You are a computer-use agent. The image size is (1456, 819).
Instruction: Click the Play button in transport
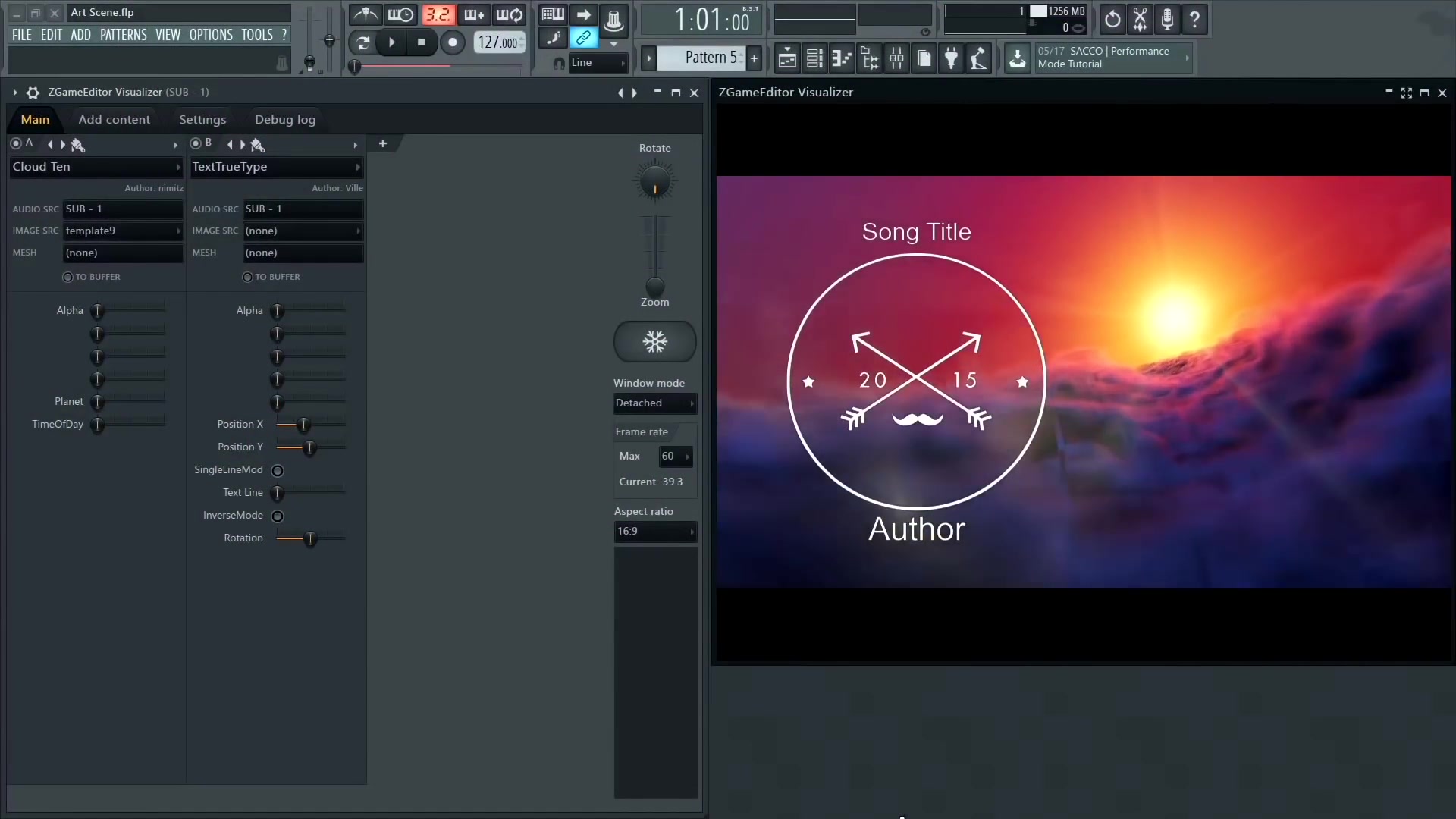391,42
